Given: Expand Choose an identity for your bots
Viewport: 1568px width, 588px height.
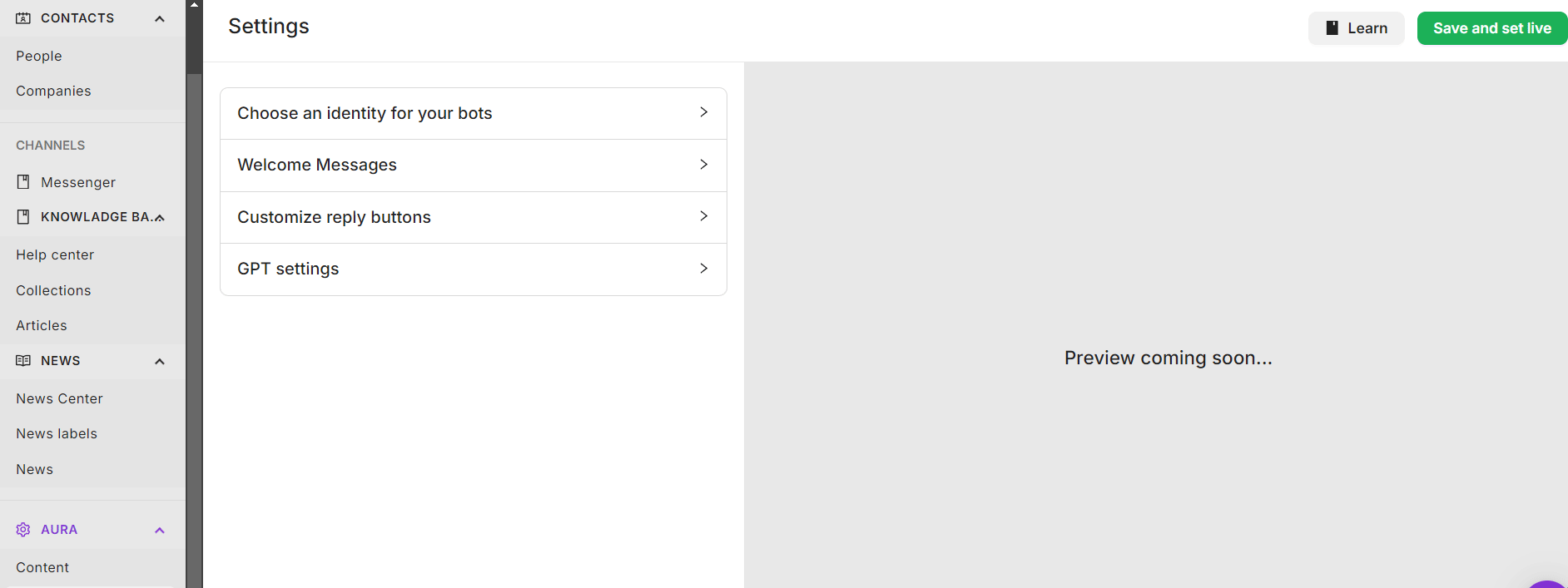Looking at the screenshot, I should pyautogui.click(x=474, y=113).
